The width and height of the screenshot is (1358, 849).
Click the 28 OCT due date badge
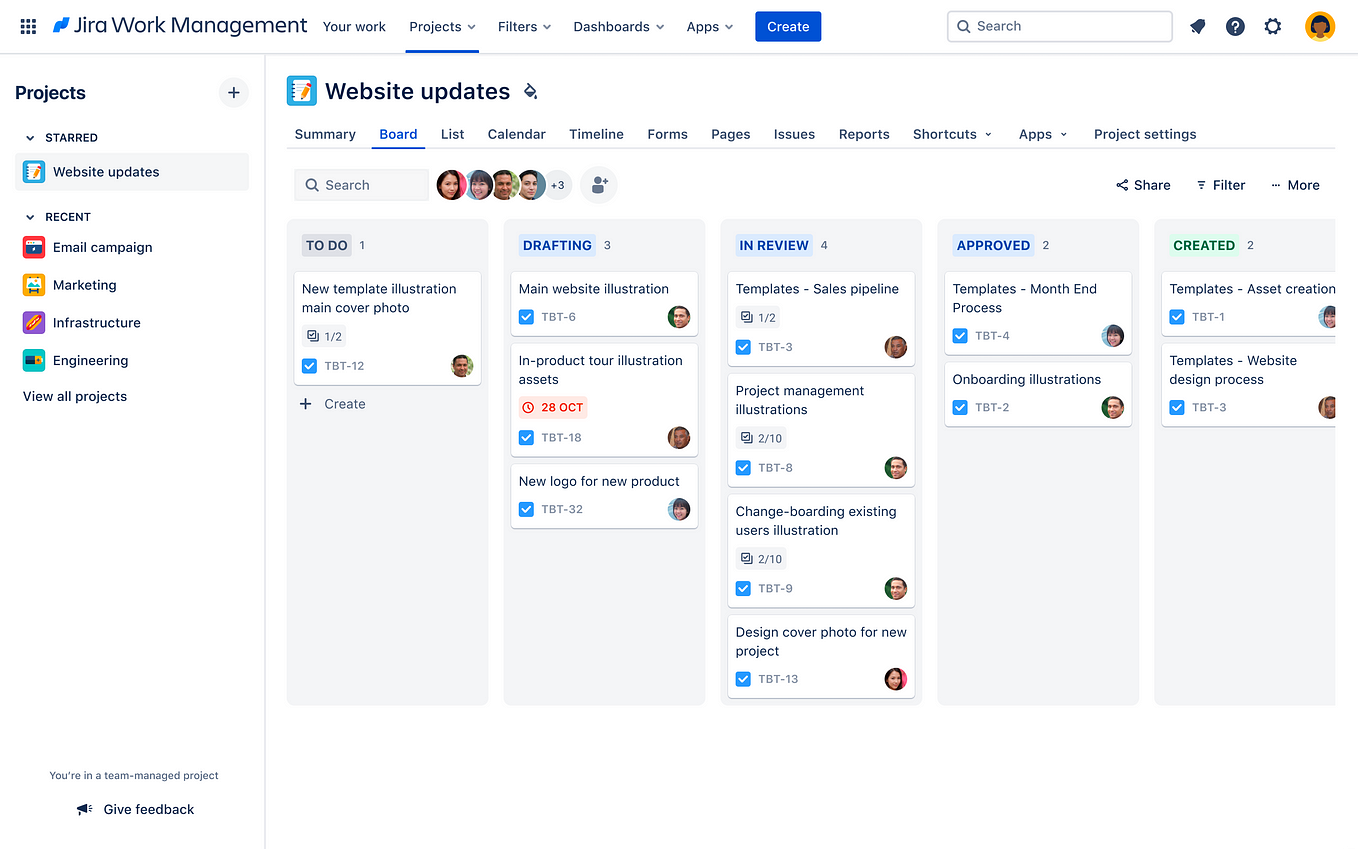click(x=553, y=408)
